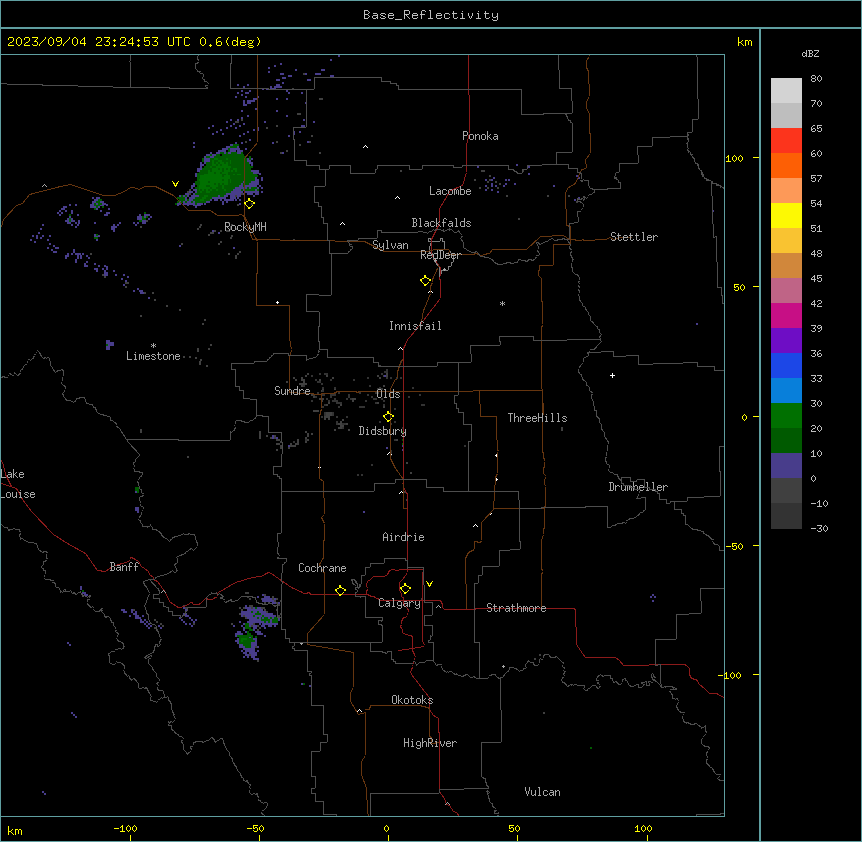Select the yellow diamond marker south of RedDeer

point(426,281)
